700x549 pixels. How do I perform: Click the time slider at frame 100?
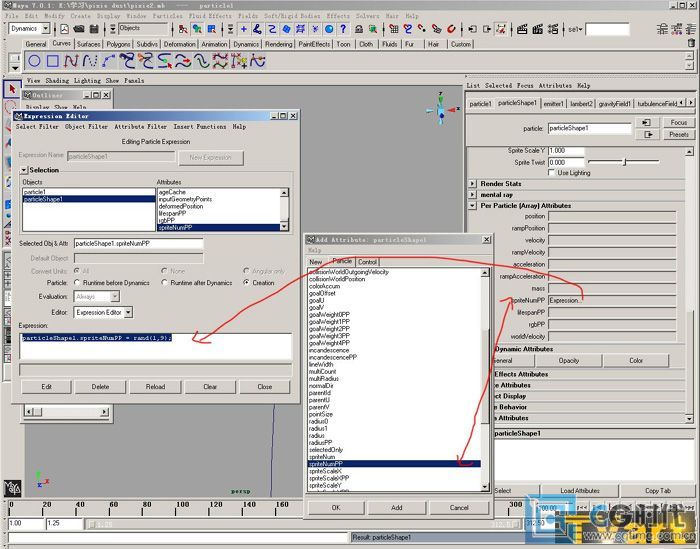[x=175, y=508]
